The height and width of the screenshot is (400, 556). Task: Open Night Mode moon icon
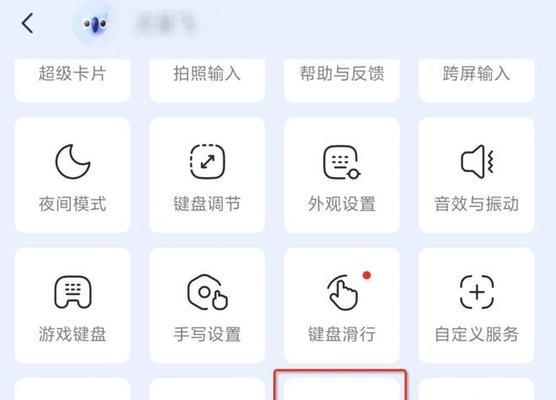[x=73, y=162]
